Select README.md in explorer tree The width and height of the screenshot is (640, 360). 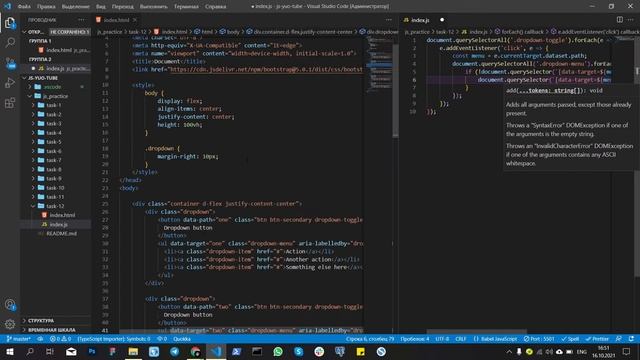(x=56, y=233)
